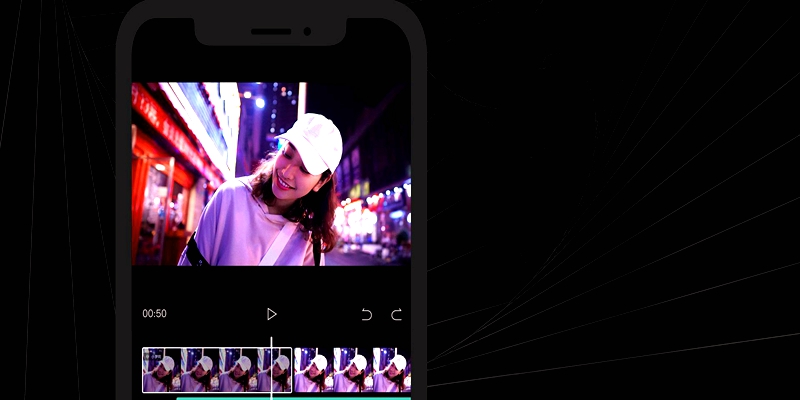Select the white-outlined clip on the timeline

pos(217,370)
